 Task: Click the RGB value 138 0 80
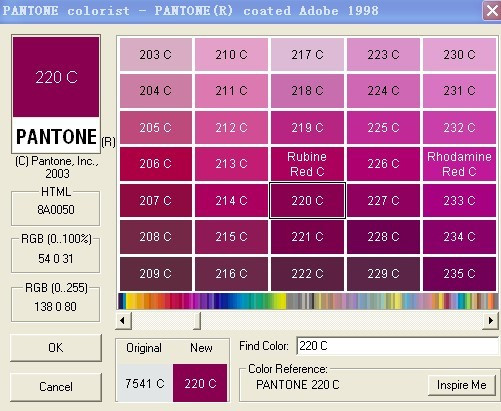point(56,307)
